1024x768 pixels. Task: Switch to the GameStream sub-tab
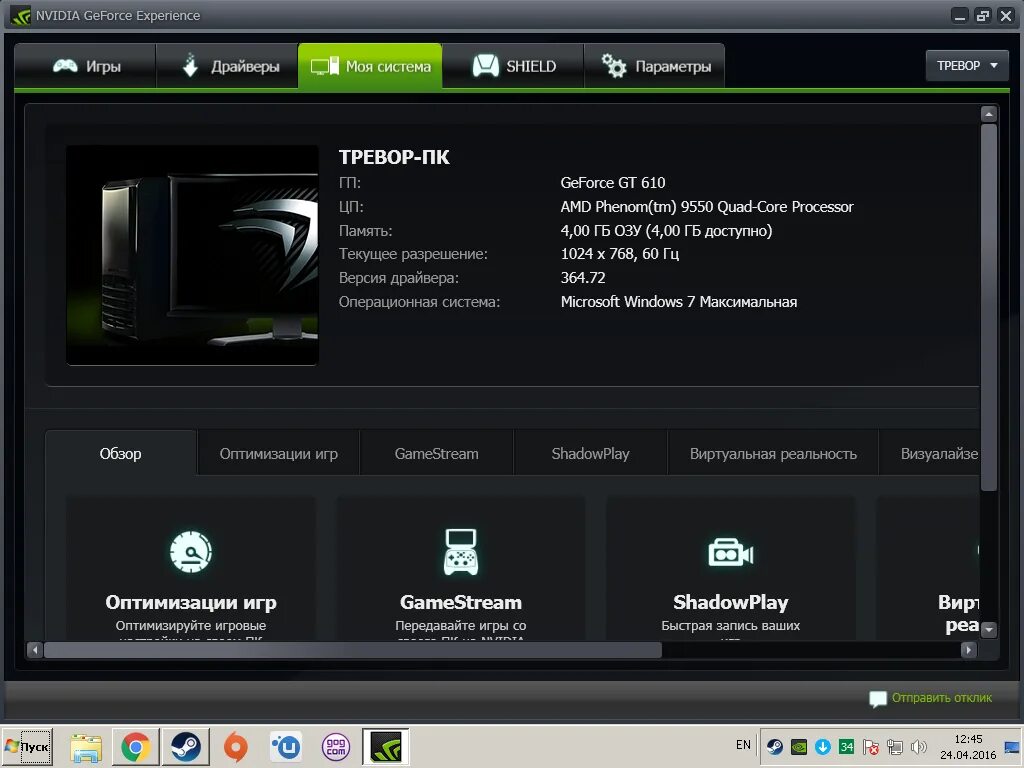pyautogui.click(x=436, y=453)
